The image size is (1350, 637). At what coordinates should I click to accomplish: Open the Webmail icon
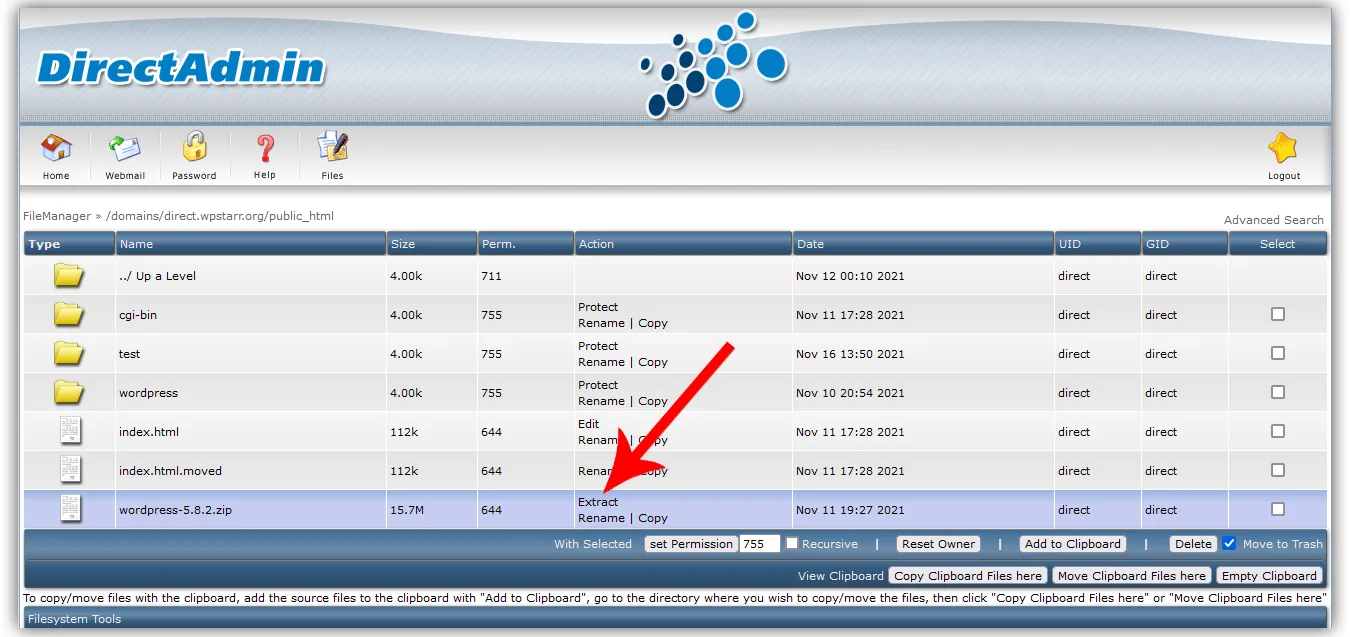pyautogui.click(x=125, y=149)
